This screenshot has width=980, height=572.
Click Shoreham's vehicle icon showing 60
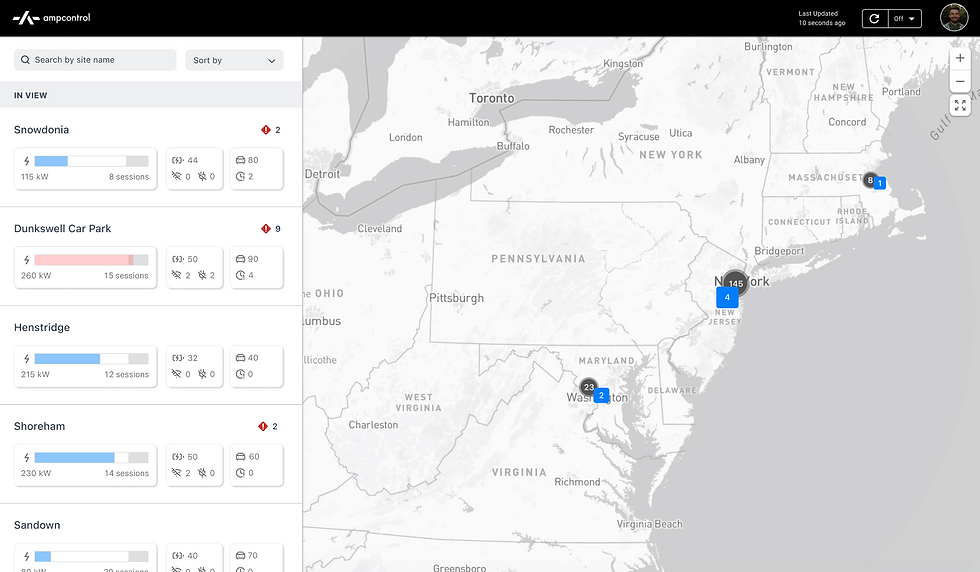tap(240, 456)
